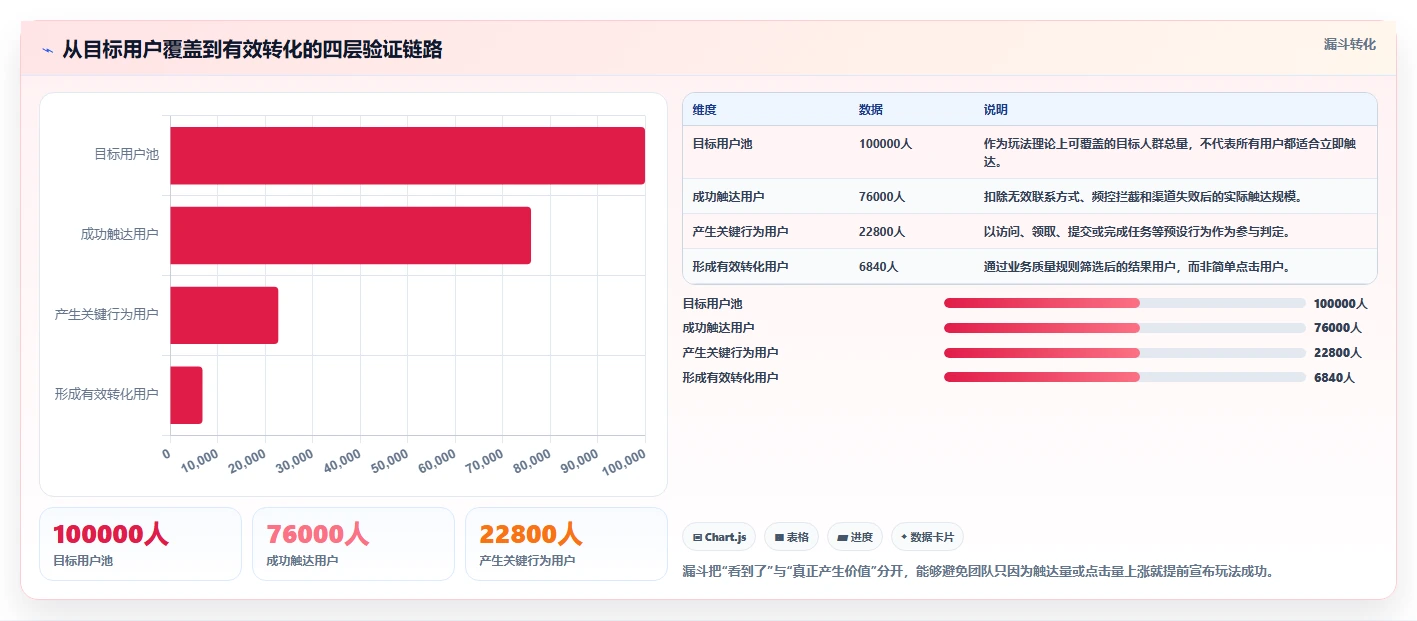Click the 100000人 value beside its progress bar
The width and height of the screenshot is (1417, 621).
(1341, 303)
